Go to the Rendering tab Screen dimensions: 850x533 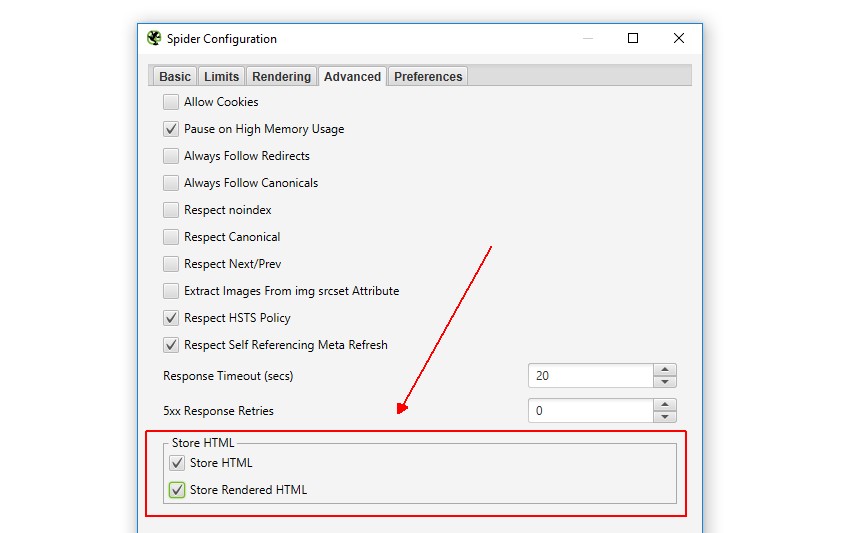point(281,77)
